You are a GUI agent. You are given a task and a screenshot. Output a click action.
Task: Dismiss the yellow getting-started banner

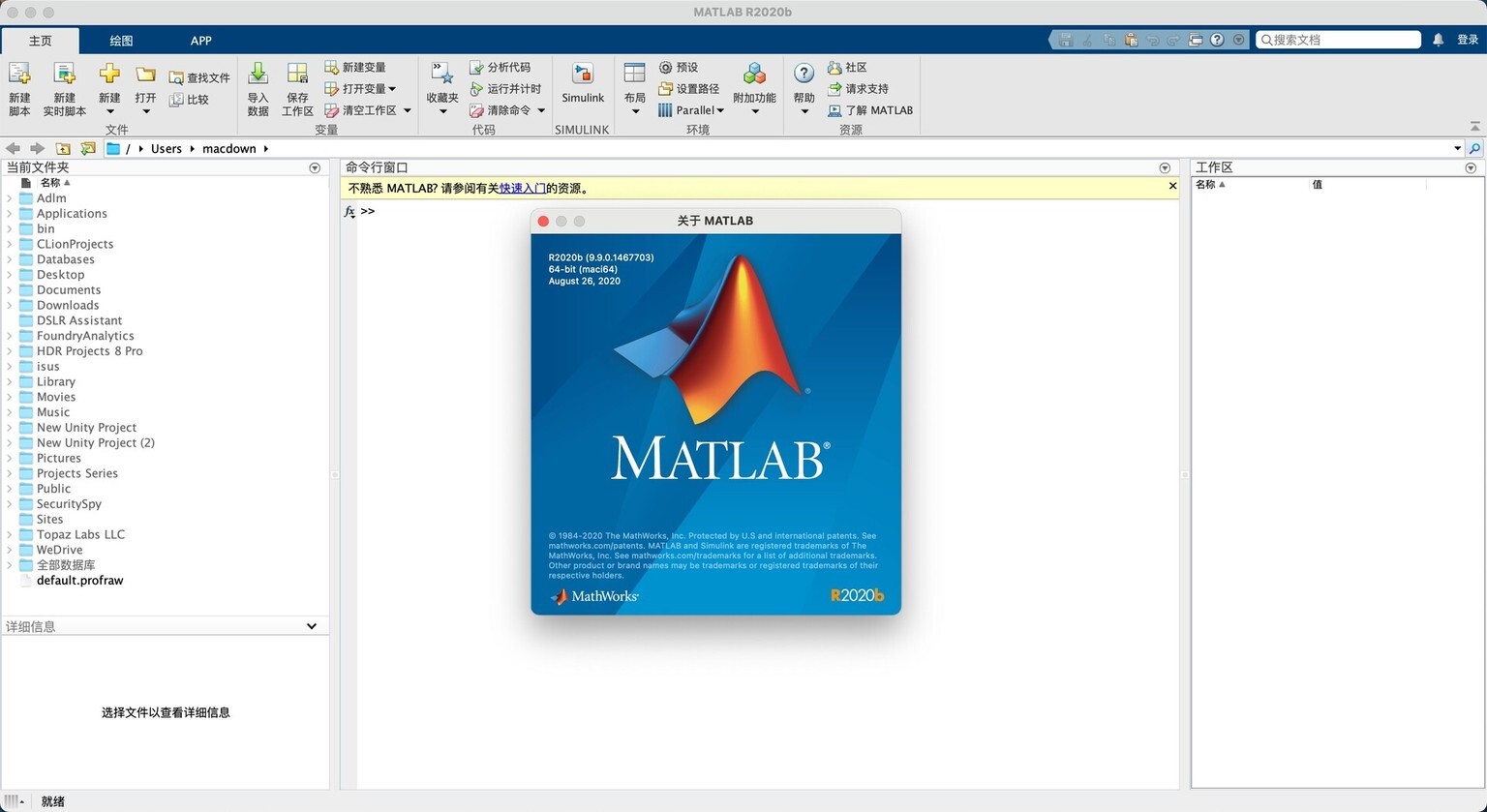[x=1172, y=186]
